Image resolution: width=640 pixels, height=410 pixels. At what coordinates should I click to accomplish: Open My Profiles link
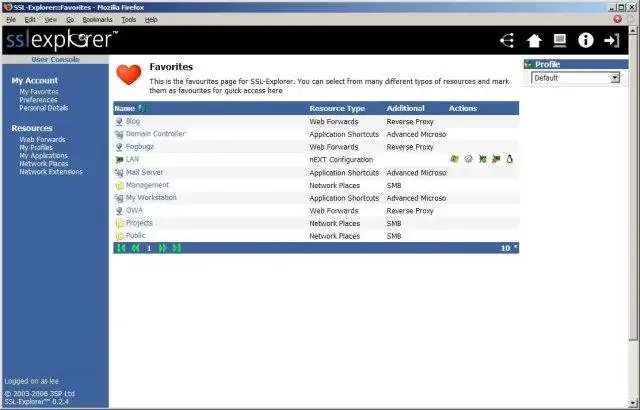tap(36, 147)
